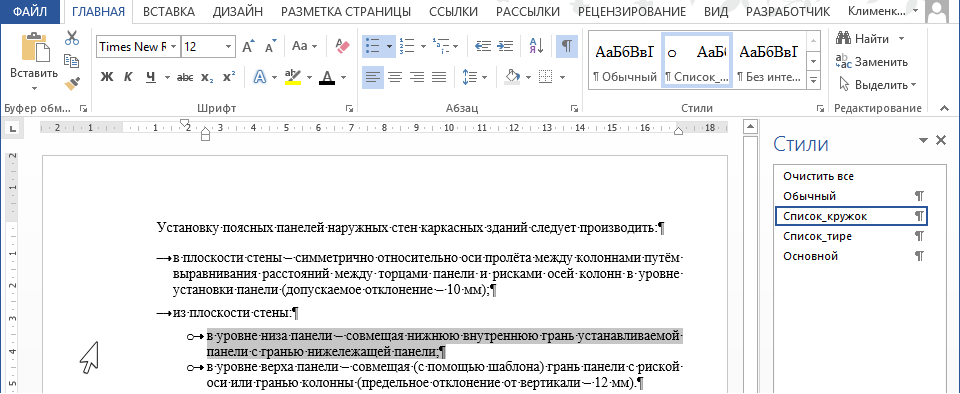Open the ФАЙЛ tab
The image size is (960, 394).
[31, 12]
